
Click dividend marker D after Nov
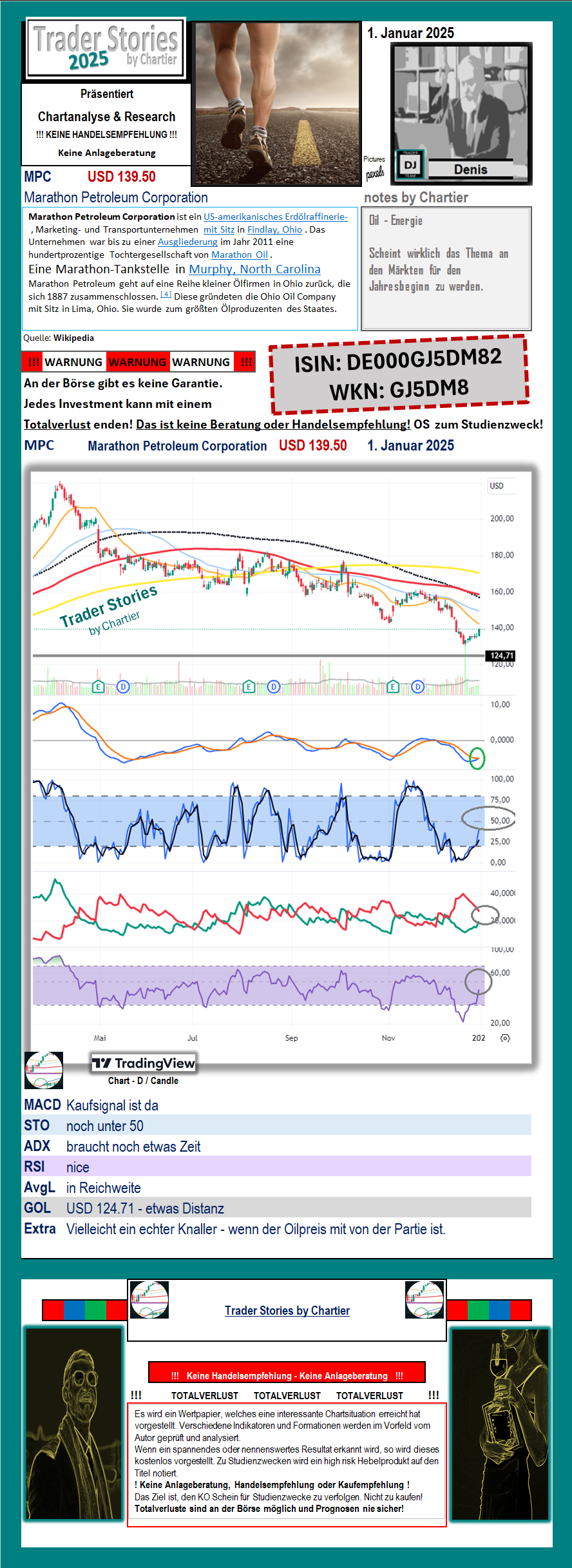tap(417, 687)
